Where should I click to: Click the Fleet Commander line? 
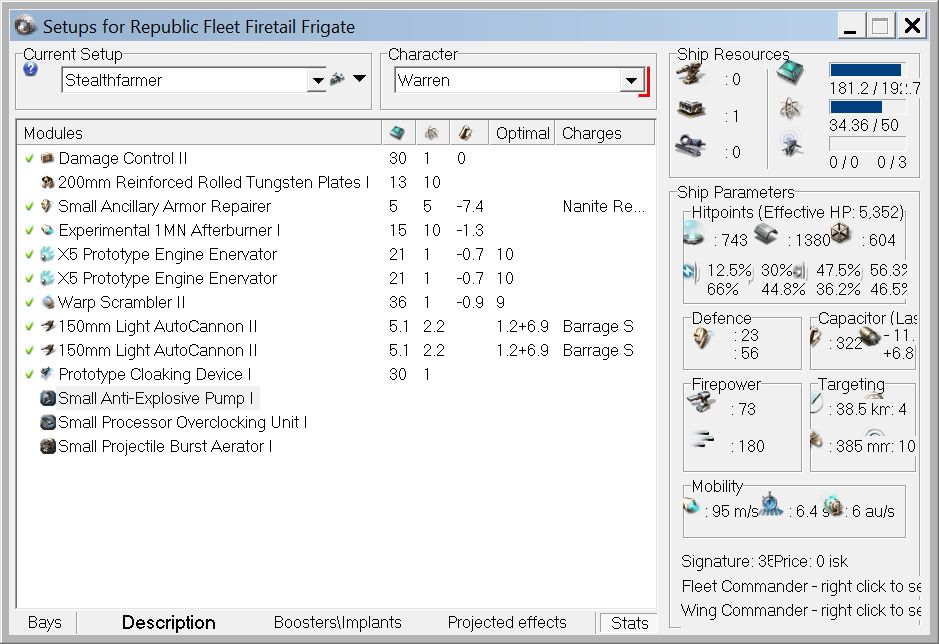tap(800, 586)
